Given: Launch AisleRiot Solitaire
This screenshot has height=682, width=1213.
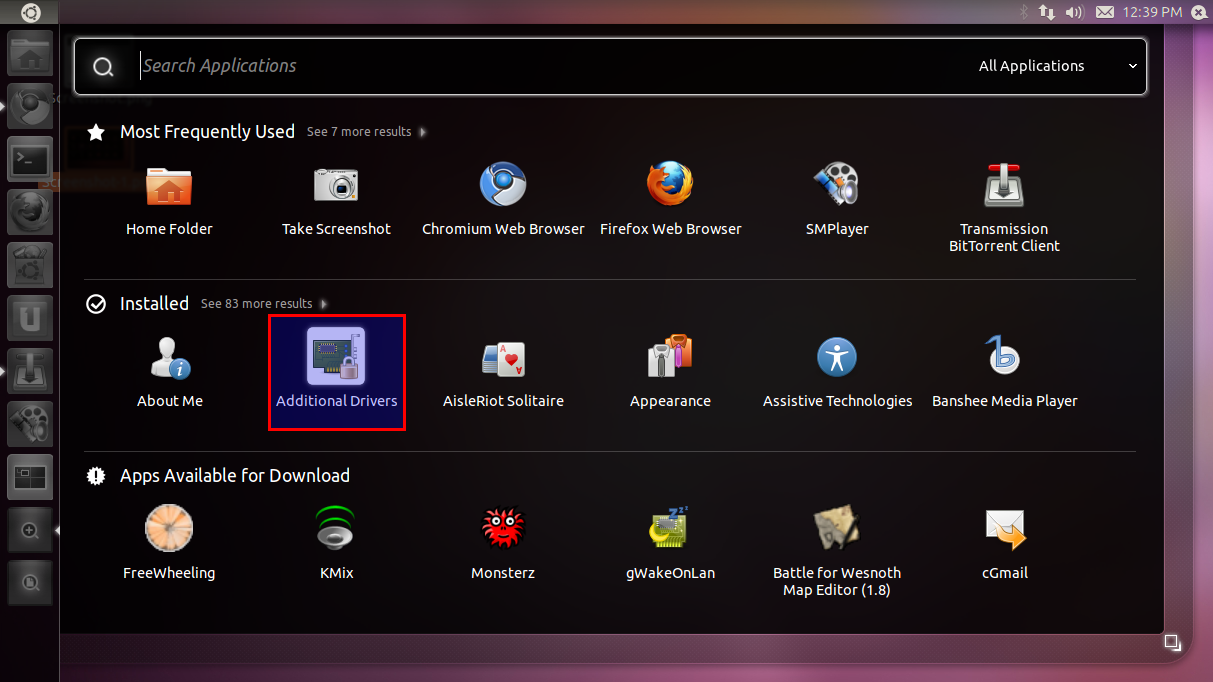Looking at the screenshot, I should click(503, 372).
